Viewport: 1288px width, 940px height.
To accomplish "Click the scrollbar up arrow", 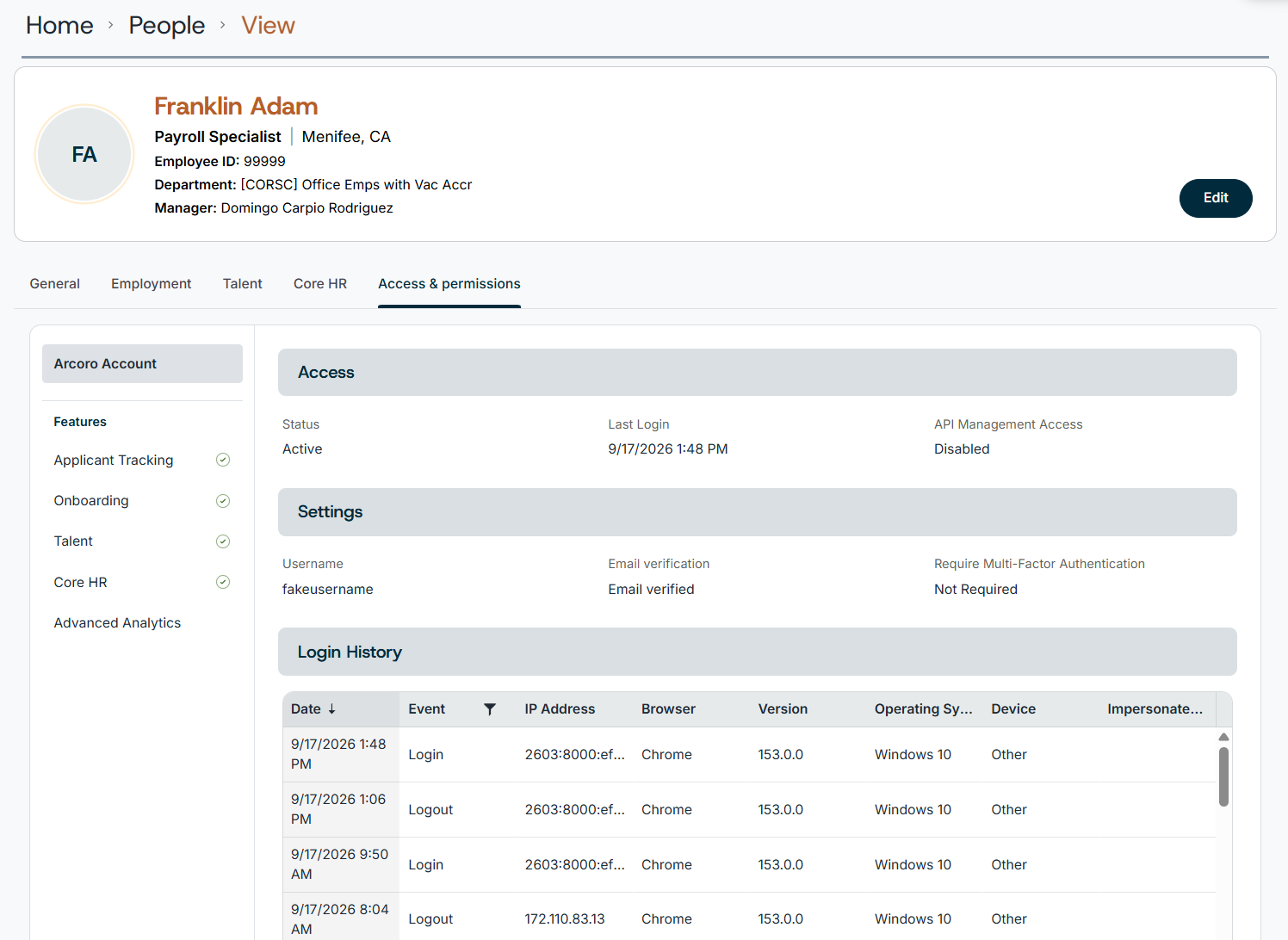I will pyautogui.click(x=1223, y=737).
